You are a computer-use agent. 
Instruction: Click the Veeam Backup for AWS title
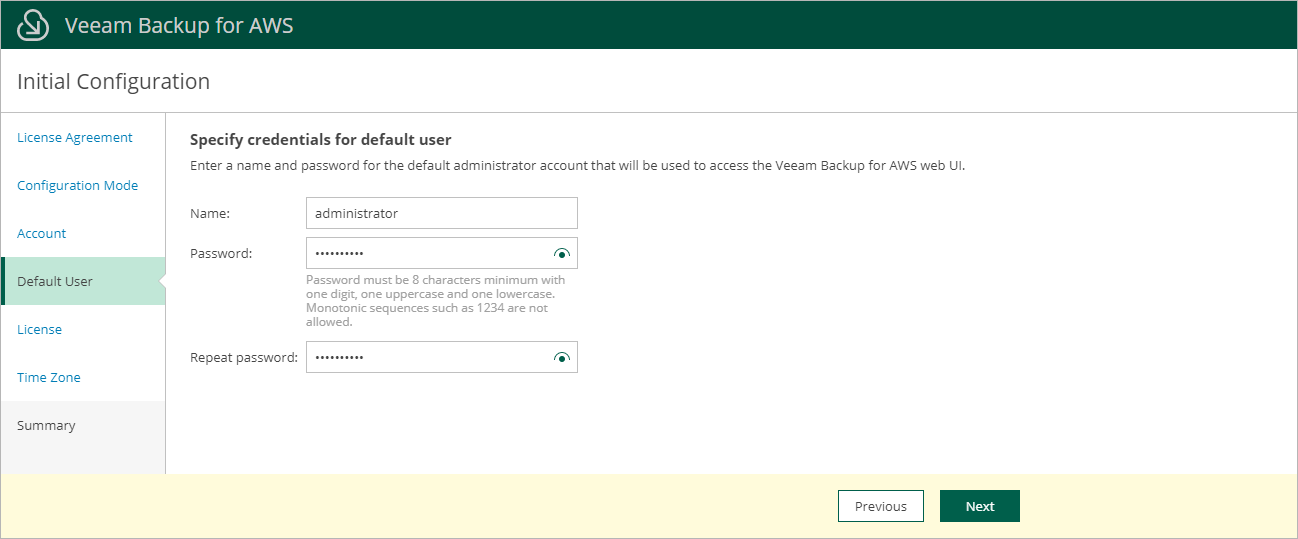[x=179, y=25]
